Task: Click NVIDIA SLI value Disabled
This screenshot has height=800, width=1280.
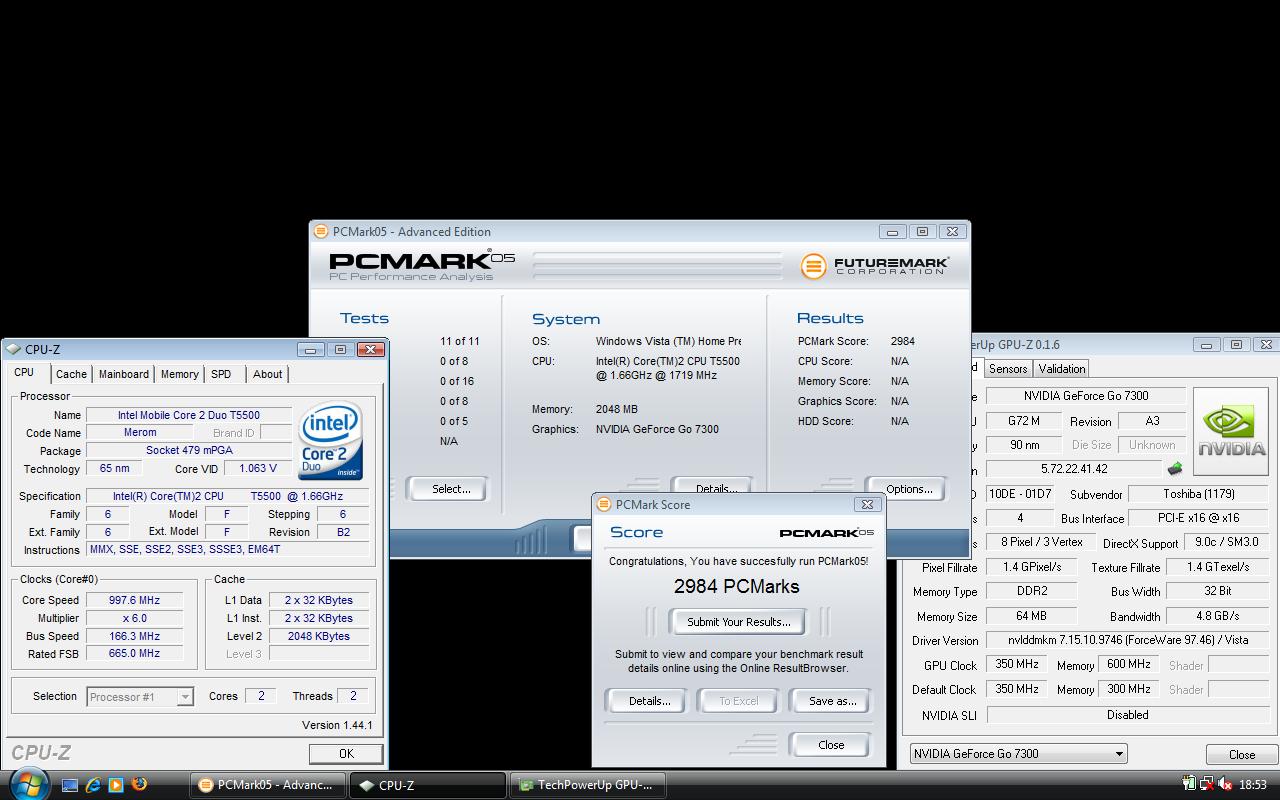Action: tap(1127, 715)
